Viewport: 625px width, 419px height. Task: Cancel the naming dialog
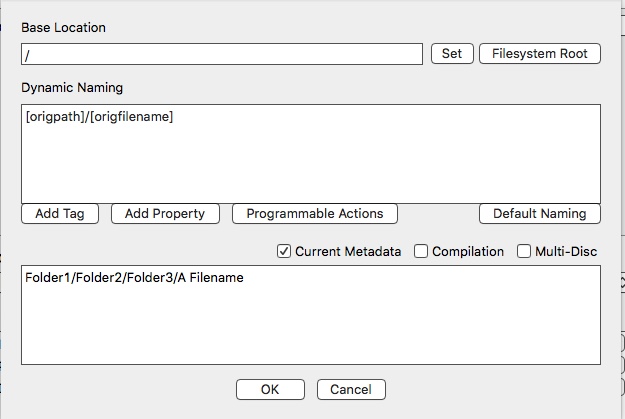coord(351,389)
